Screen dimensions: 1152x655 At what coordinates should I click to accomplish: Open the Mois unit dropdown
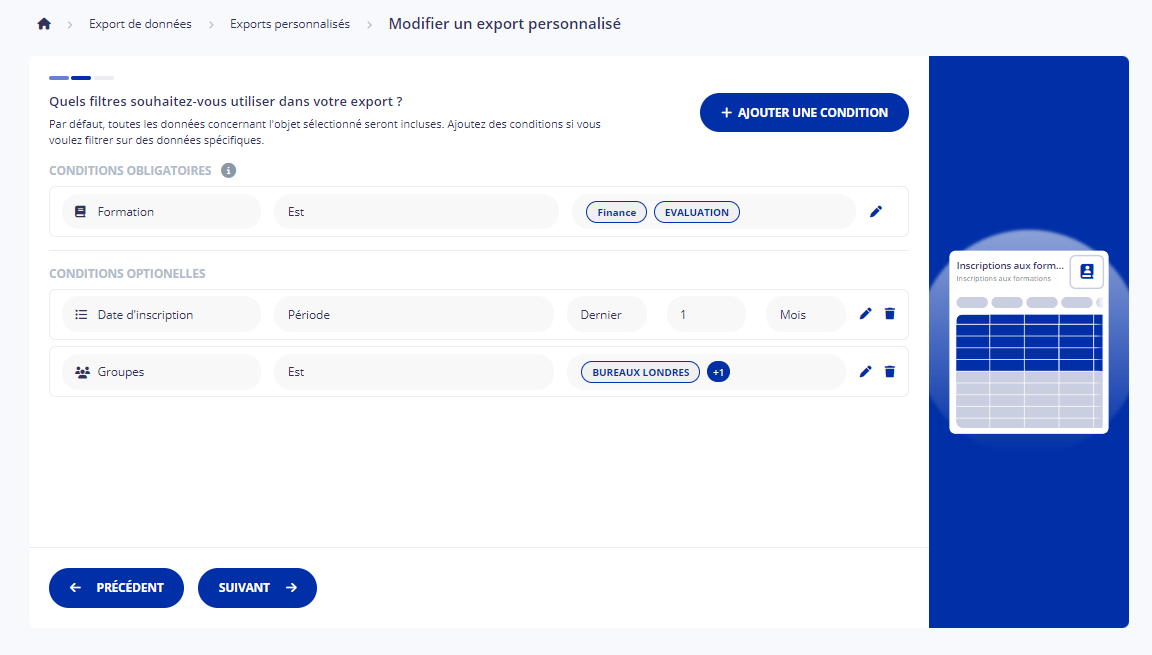(806, 314)
